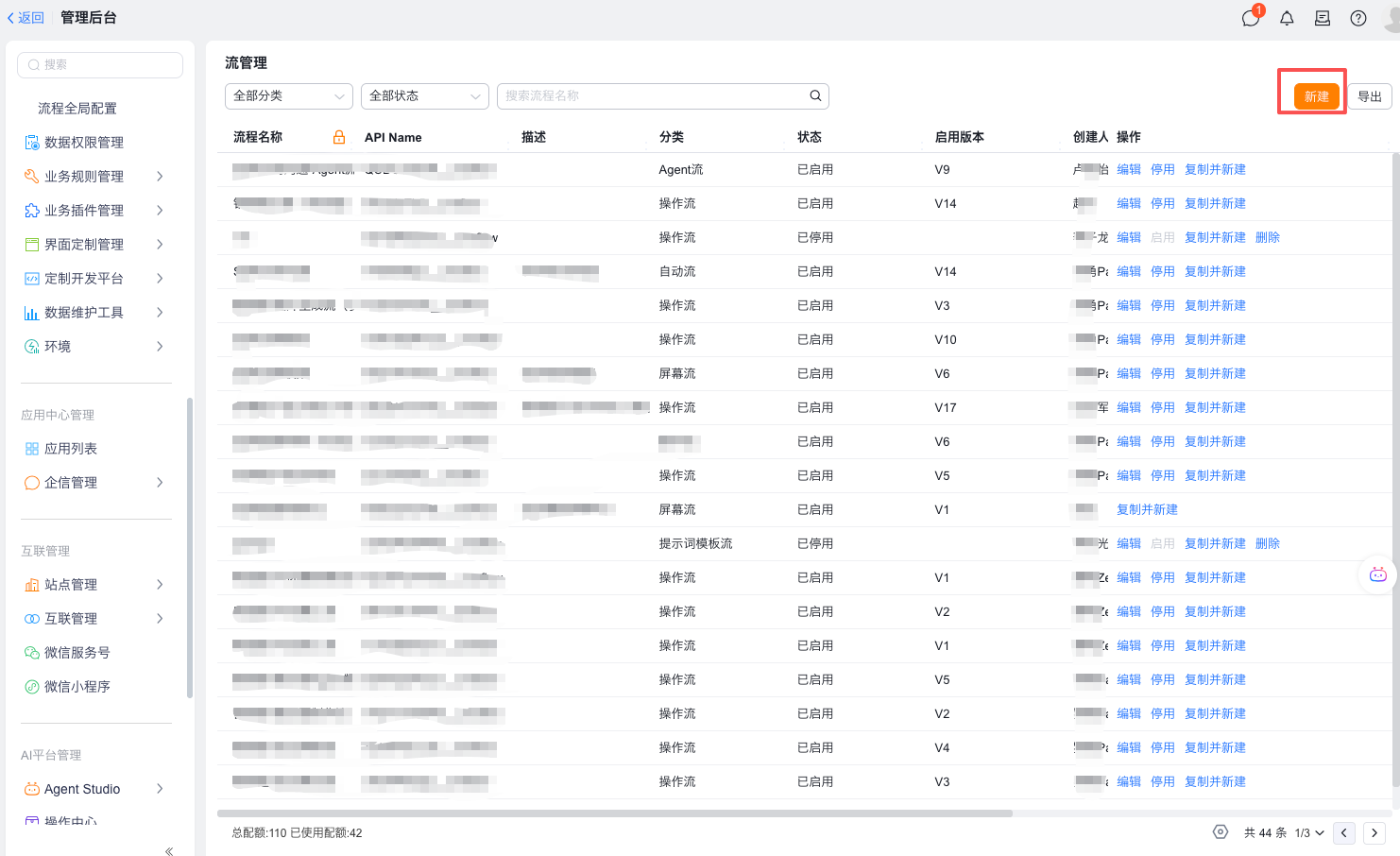Open table settings icon near pagination
1400x856 pixels.
(x=1221, y=832)
